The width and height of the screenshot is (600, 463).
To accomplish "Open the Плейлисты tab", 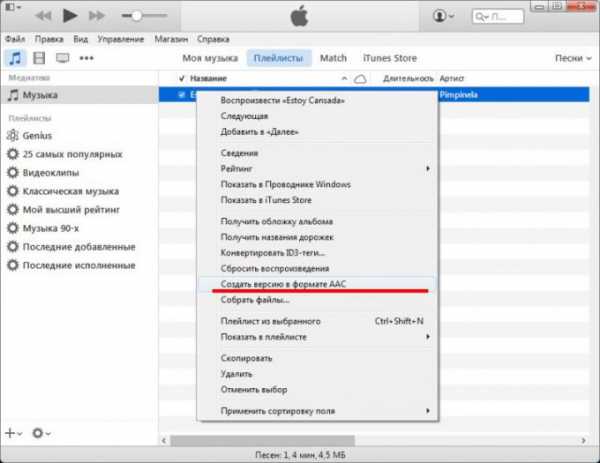I will [x=279, y=58].
